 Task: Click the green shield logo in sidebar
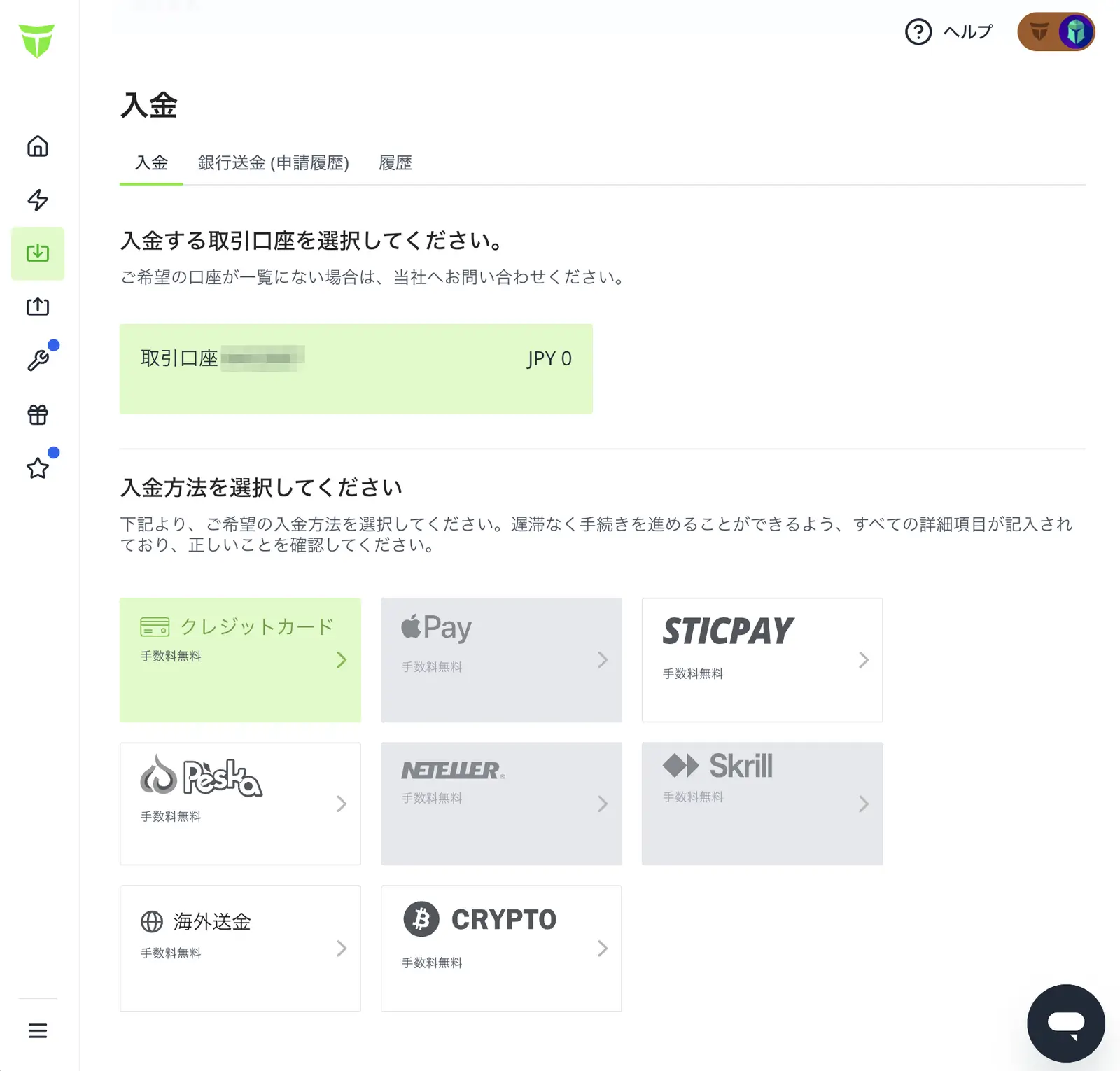point(36,41)
